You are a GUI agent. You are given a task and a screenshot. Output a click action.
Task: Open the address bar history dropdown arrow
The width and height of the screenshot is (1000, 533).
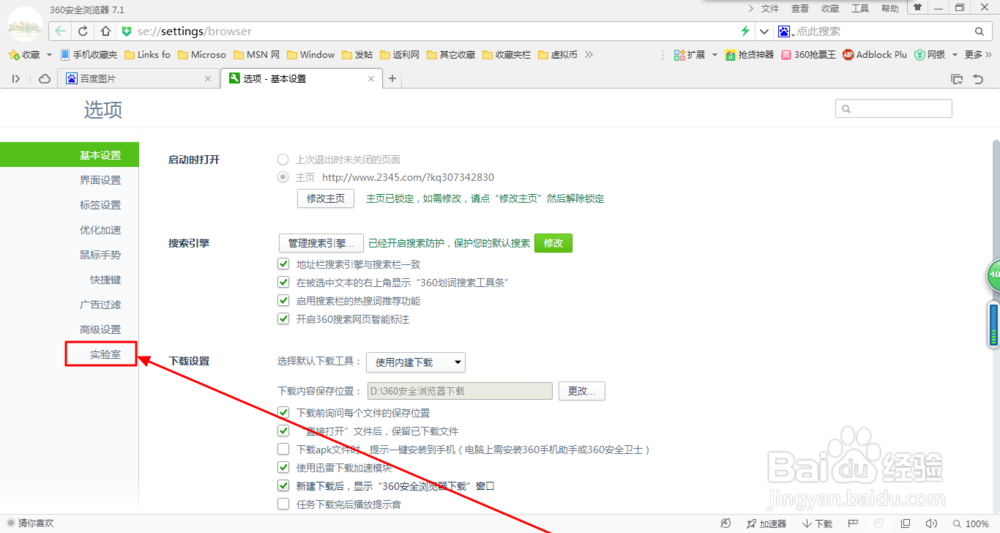[763, 31]
